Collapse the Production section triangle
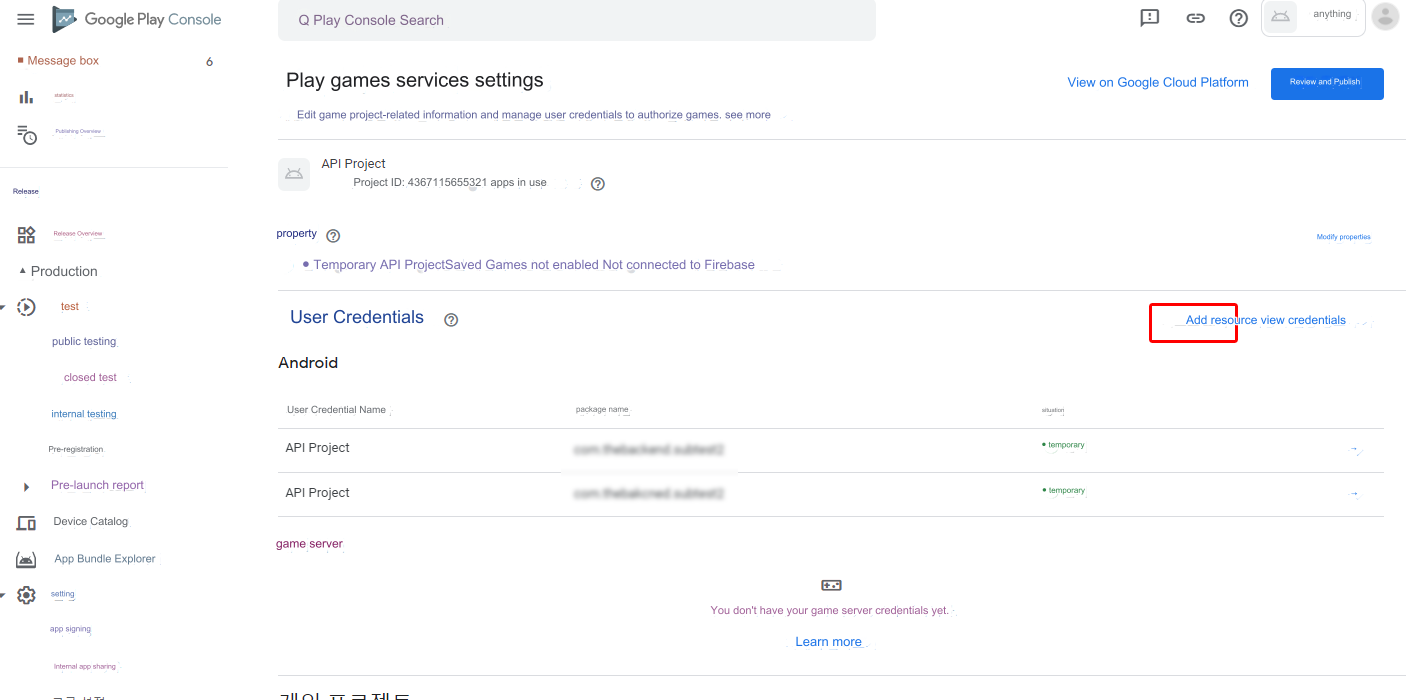 tap(22, 271)
